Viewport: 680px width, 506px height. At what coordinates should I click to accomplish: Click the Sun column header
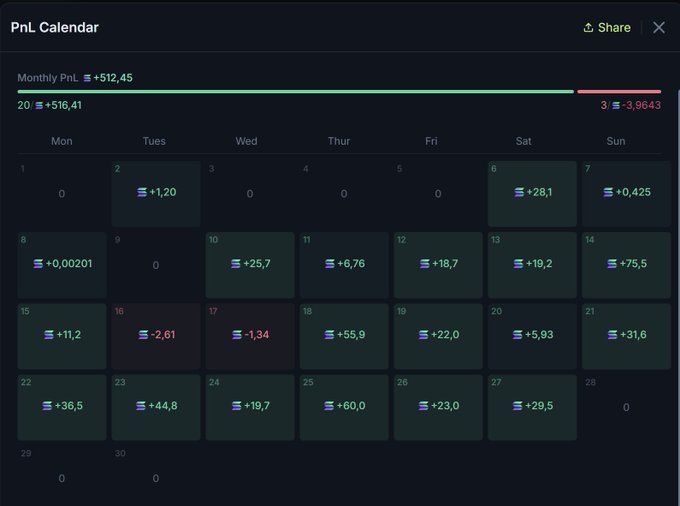tap(616, 141)
